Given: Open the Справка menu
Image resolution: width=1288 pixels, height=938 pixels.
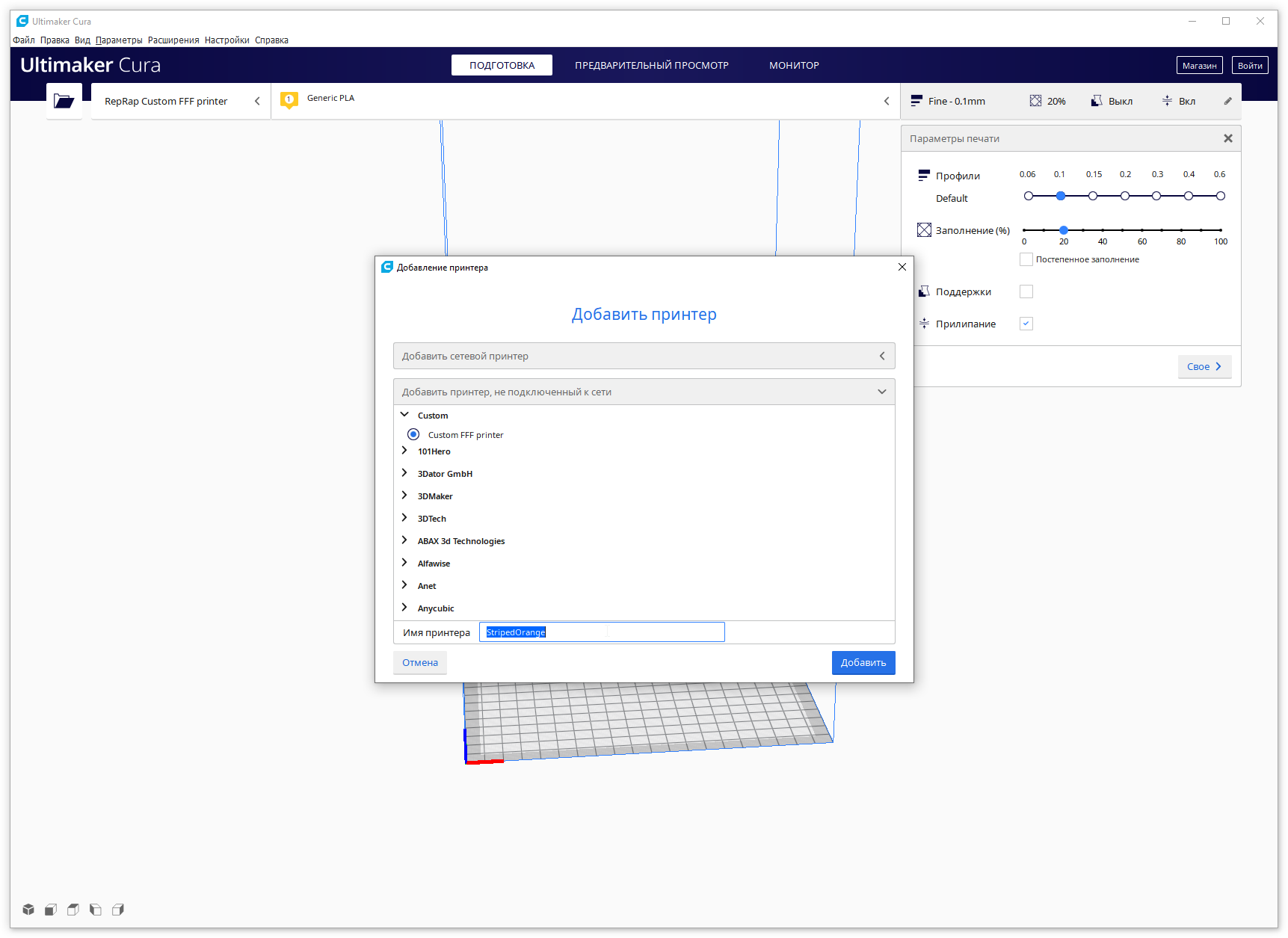Looking at the screenshot, I should (271, 40).
